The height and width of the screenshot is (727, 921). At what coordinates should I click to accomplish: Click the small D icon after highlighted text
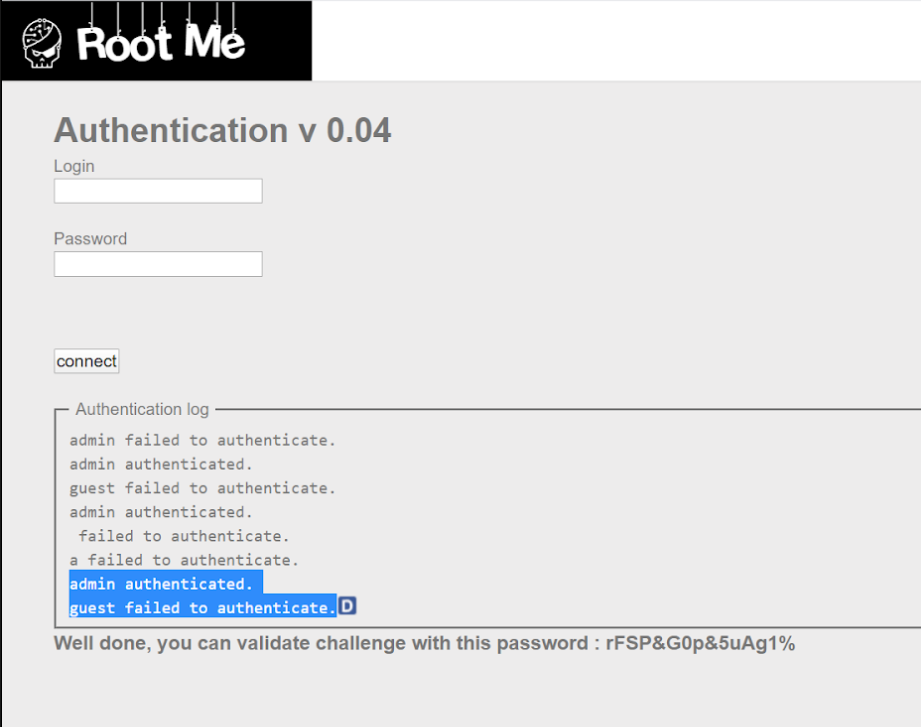[348, 606]
